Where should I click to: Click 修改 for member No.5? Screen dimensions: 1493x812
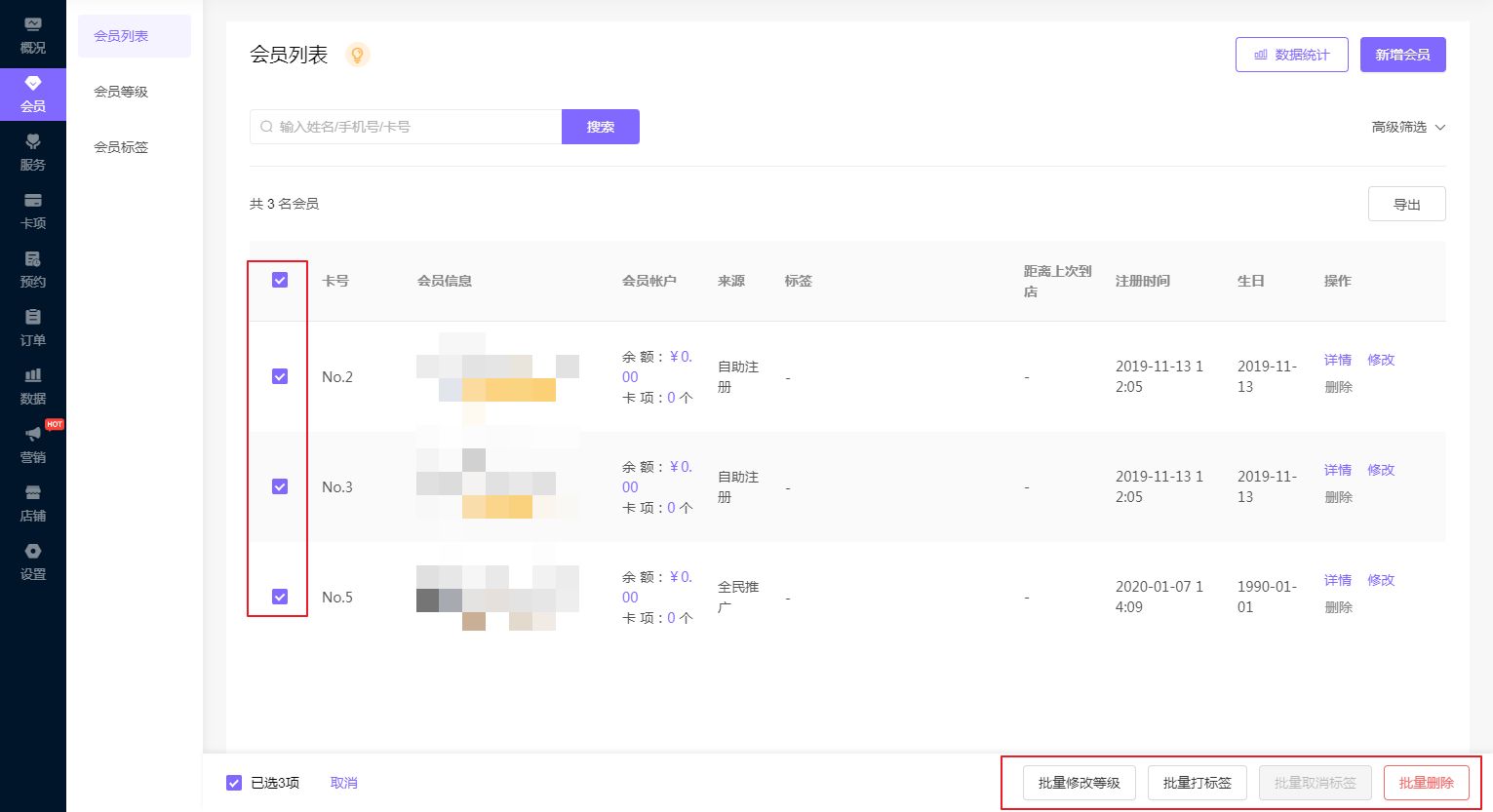point(1381,580)
